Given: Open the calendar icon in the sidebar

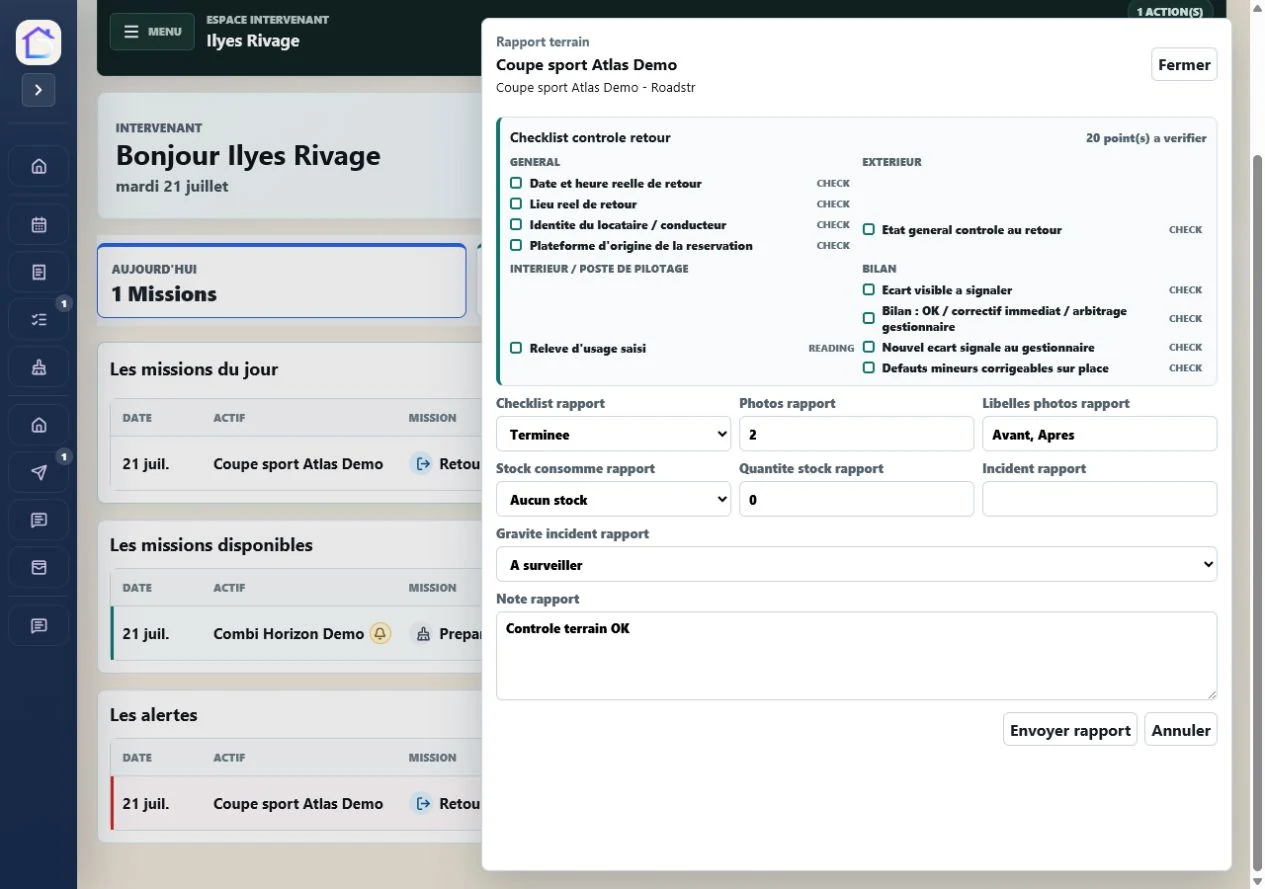Looking at the screenshot, I should pyautogui.click(x=39, y=225).
